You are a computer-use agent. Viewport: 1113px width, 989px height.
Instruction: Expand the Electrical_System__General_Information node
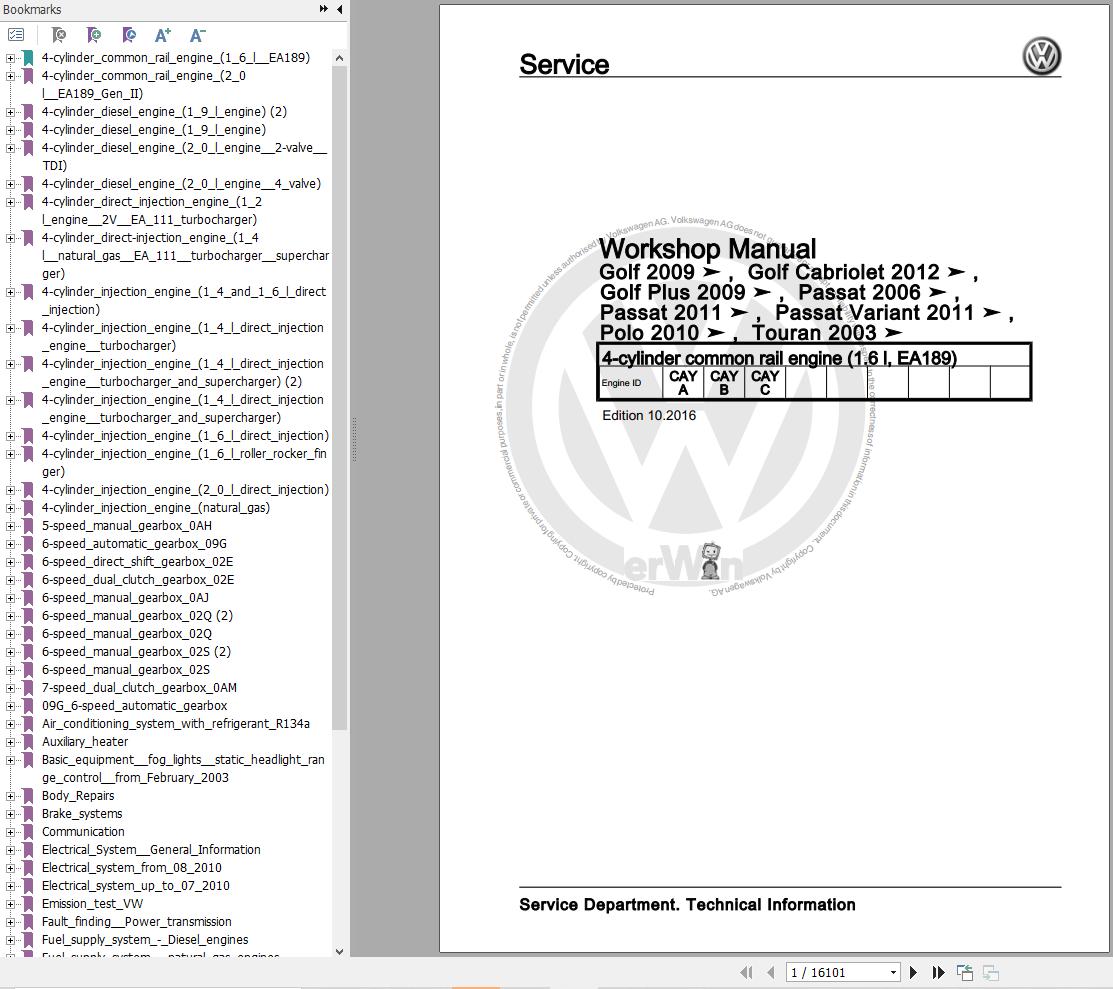tap(10, 850)
